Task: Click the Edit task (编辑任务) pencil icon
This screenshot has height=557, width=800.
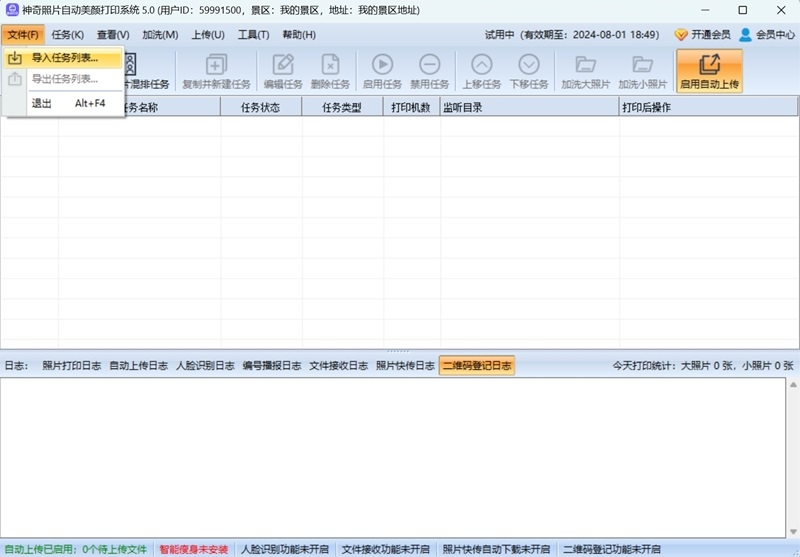Action: (283, 65)
